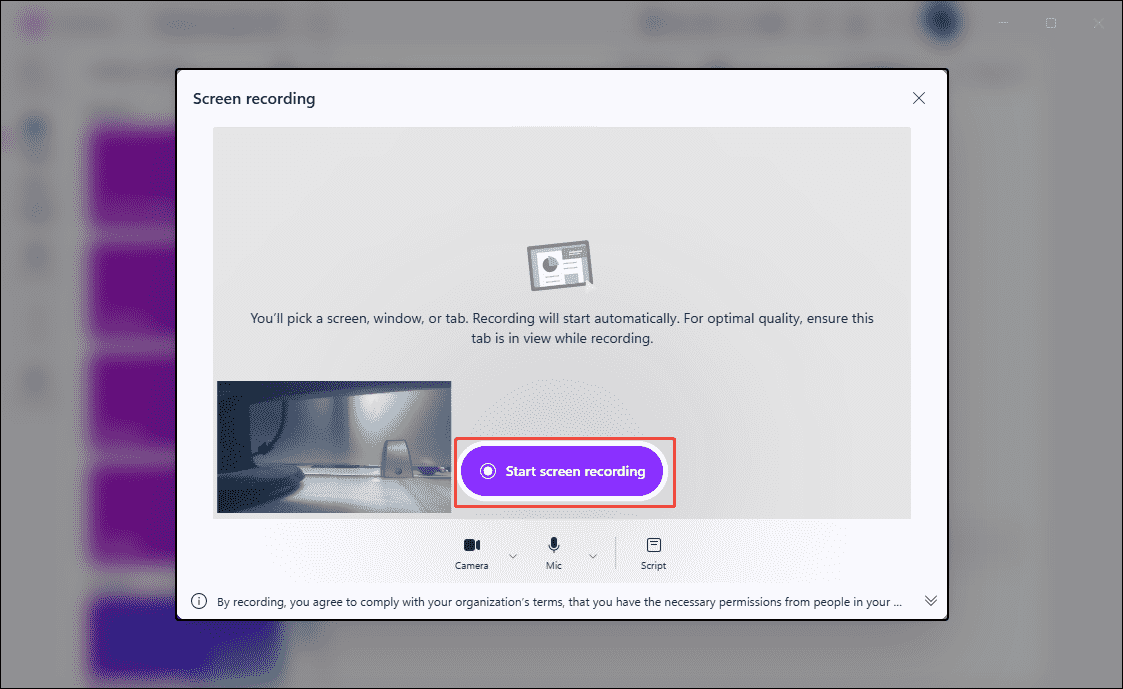1123x689 pixels.
Task: Select the Camera icon in the recording toolbar
Action: [x=471, y=546]
